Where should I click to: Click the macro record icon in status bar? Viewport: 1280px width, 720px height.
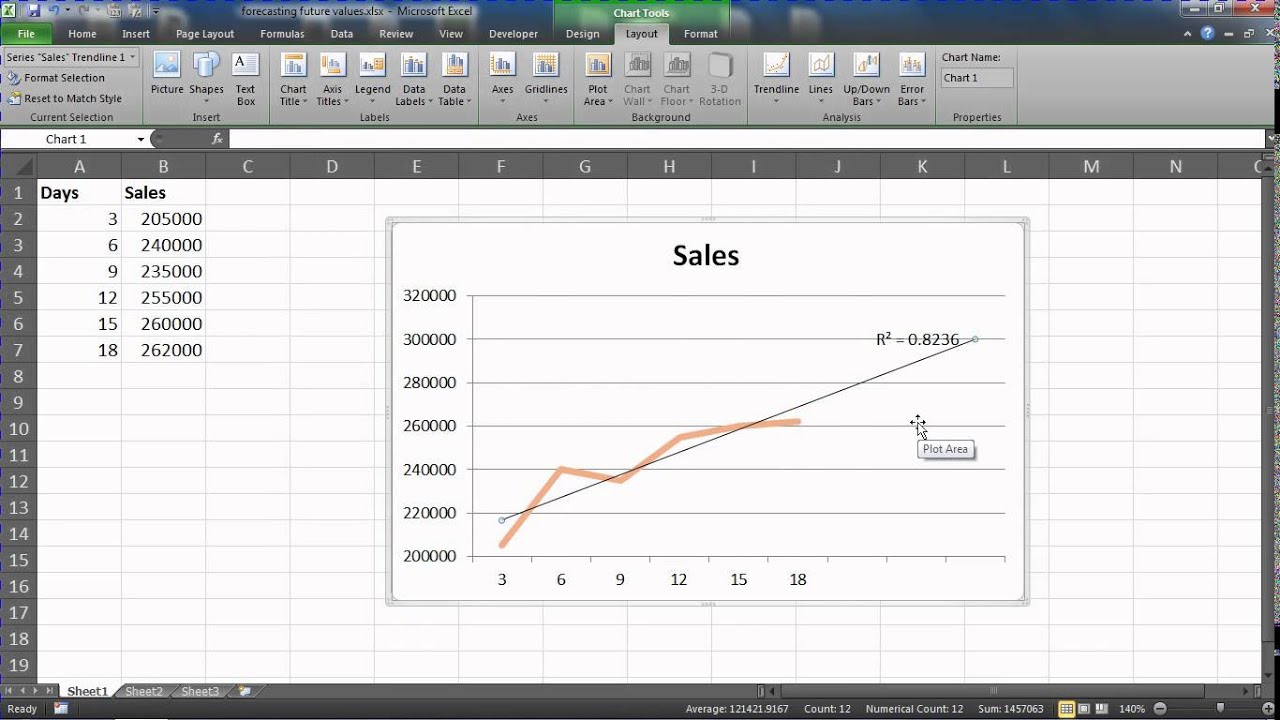point(61,709)
